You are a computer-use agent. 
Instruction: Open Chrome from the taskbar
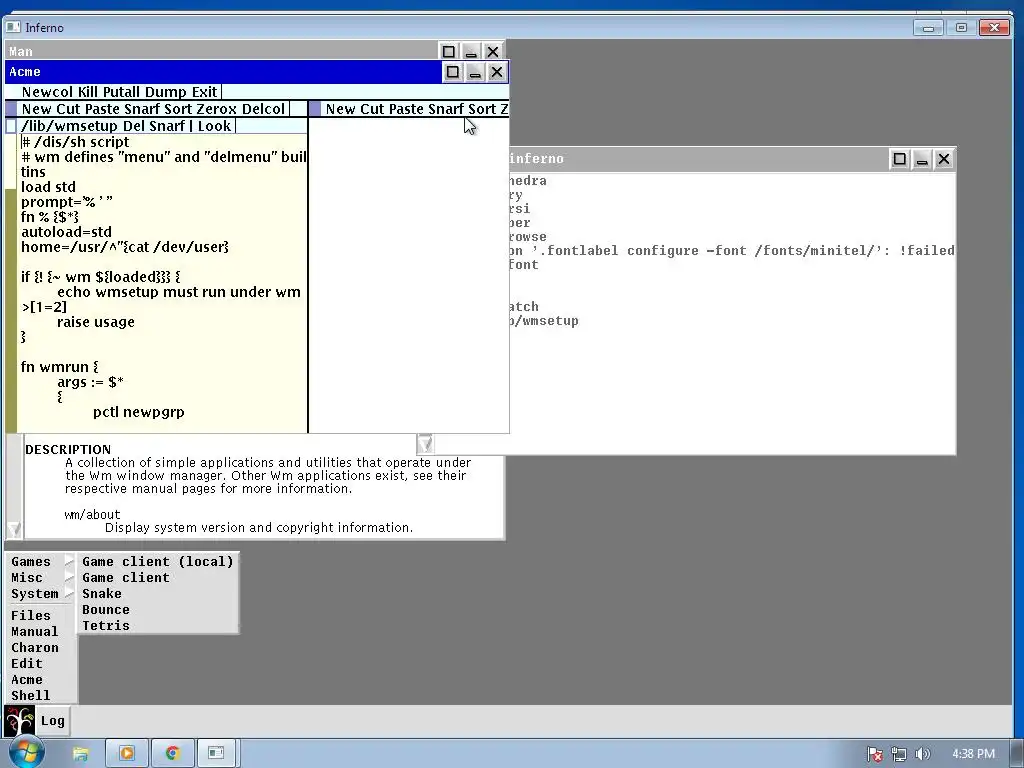click(x=172, y=753)
